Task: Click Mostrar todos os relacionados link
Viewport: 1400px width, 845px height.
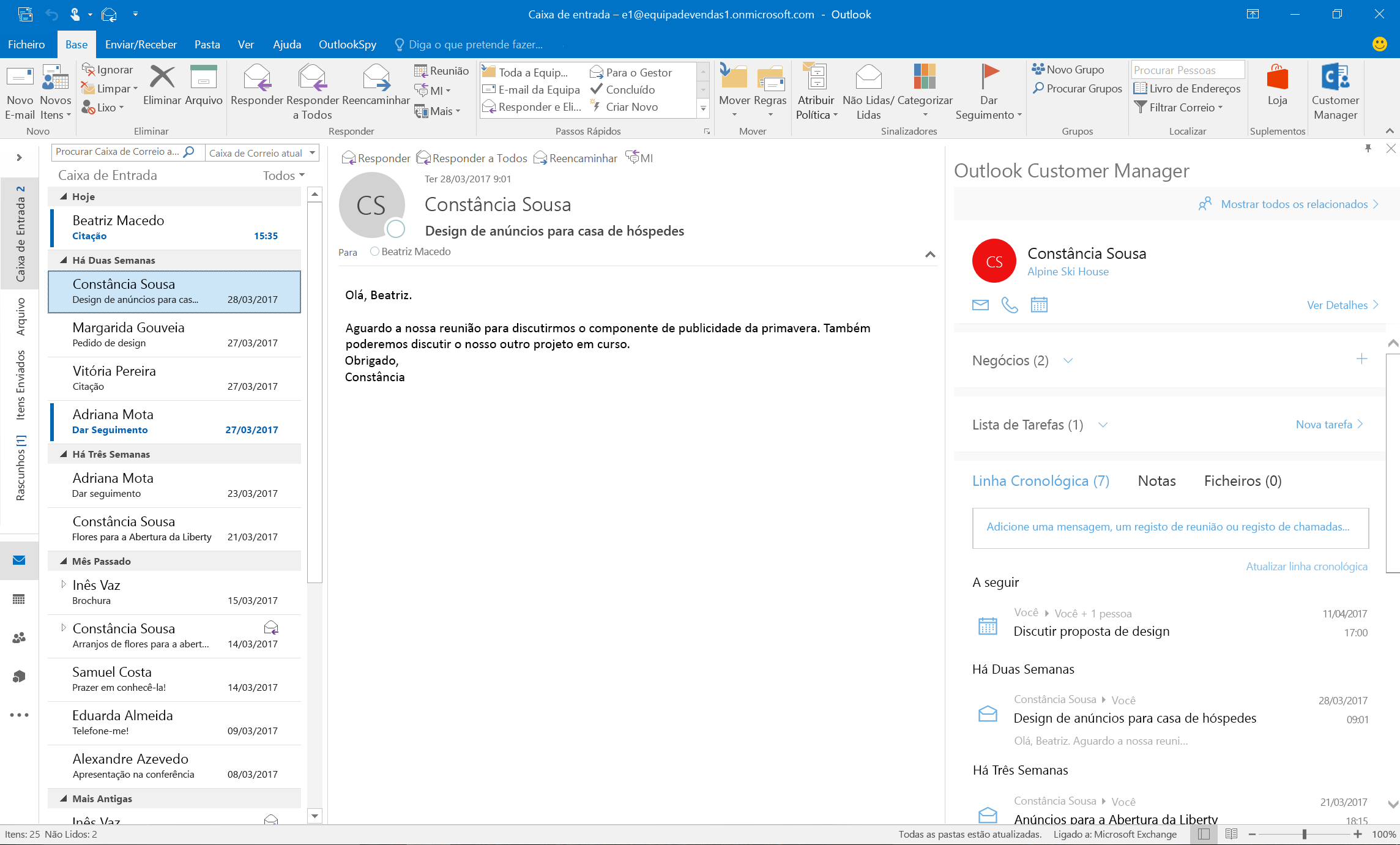Action: pos(1294,204)
